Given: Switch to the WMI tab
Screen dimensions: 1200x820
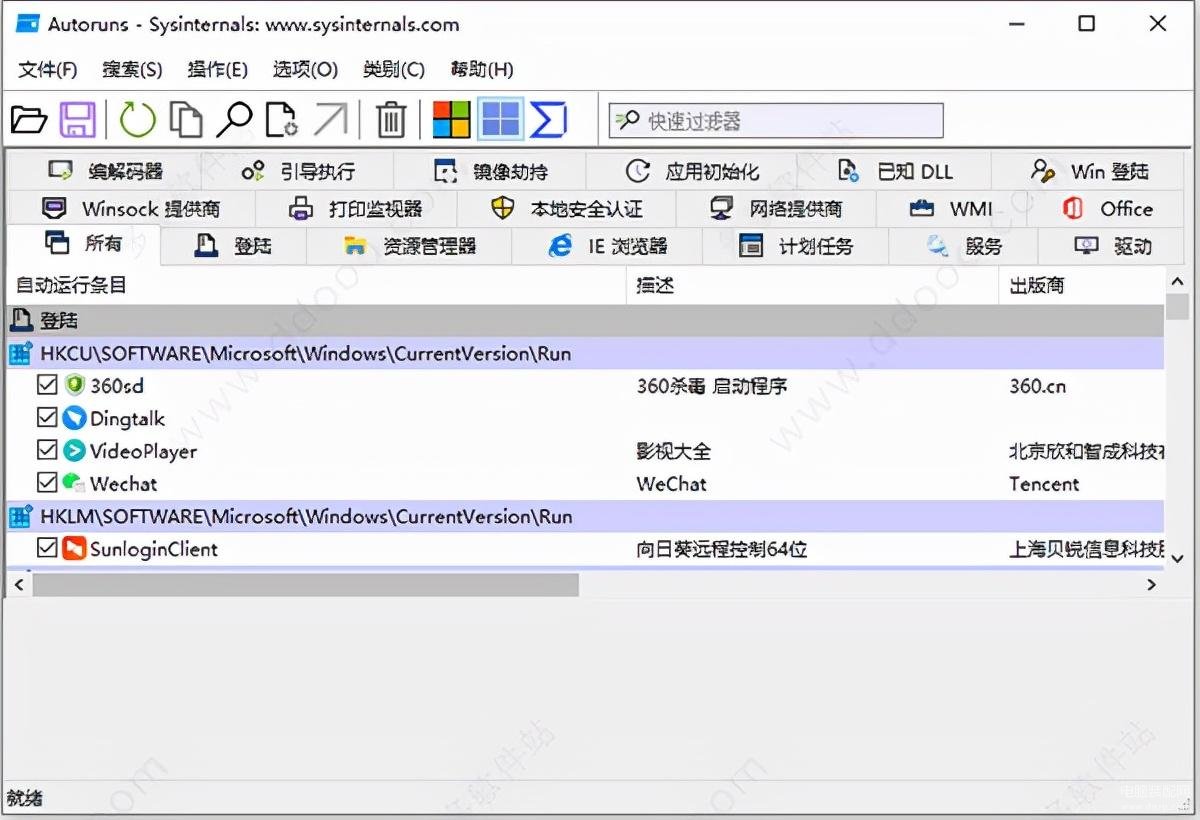Looking at the screenshot, I should click(x=951, y=209).
